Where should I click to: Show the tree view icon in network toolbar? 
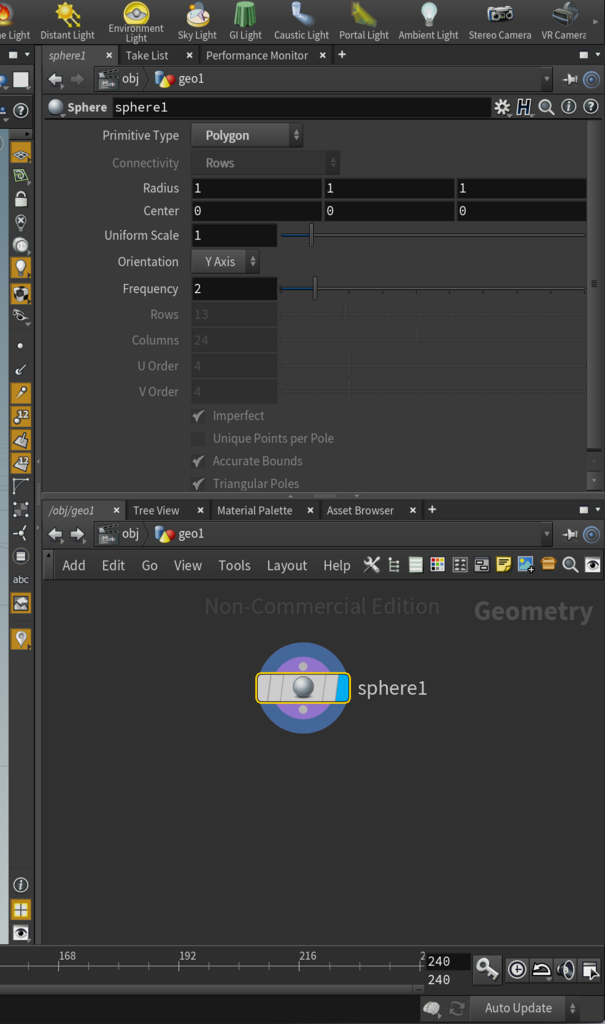pos(393,565)
